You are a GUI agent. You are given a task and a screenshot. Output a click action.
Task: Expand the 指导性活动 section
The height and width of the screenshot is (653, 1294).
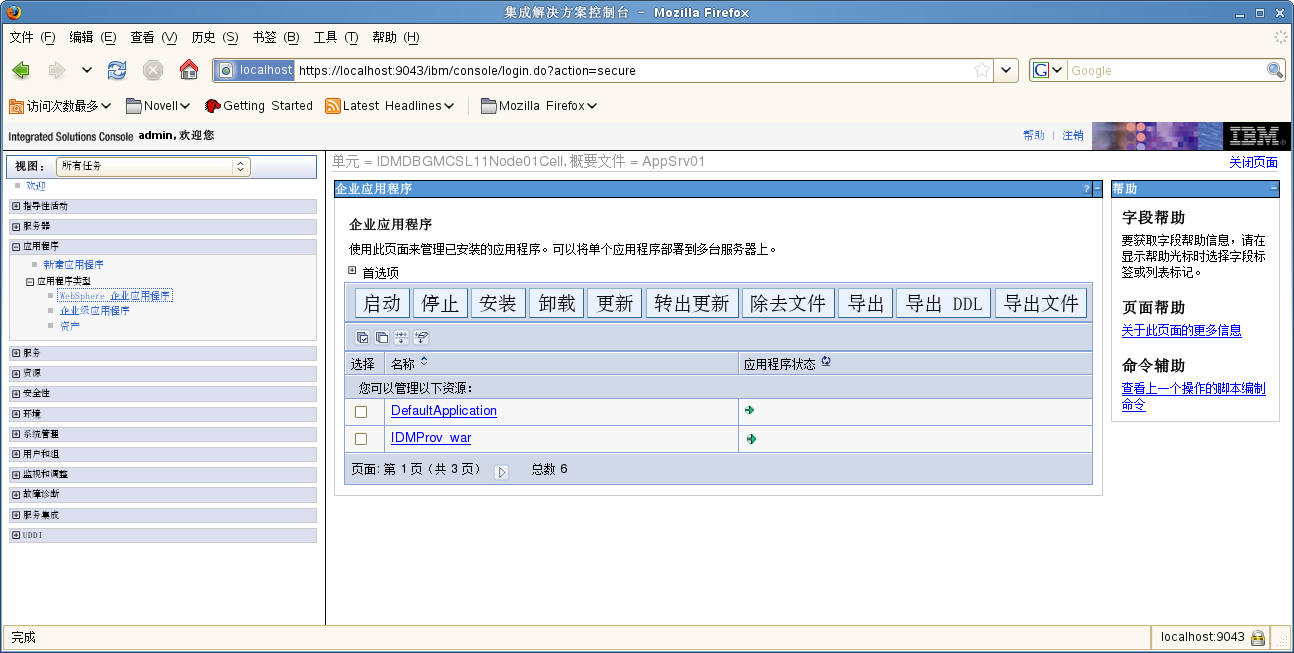click(x=16, y=206)
